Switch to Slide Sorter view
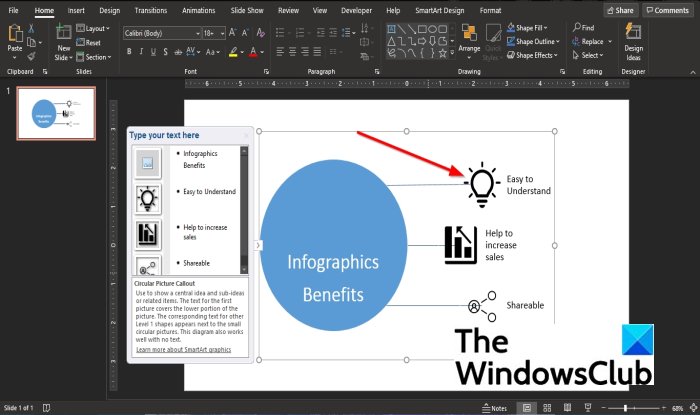Screen dimensions: 700x415 [x=546, y=408]
